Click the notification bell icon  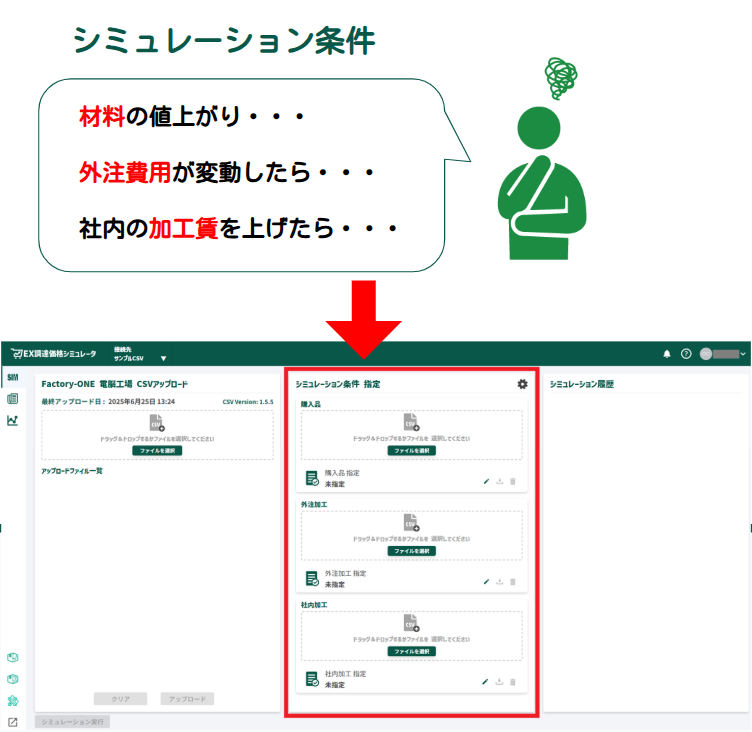(667, 354)
